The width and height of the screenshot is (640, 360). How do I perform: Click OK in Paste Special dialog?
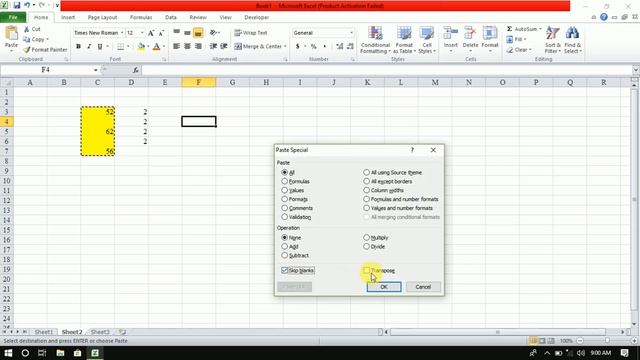(x=384, y=287)
